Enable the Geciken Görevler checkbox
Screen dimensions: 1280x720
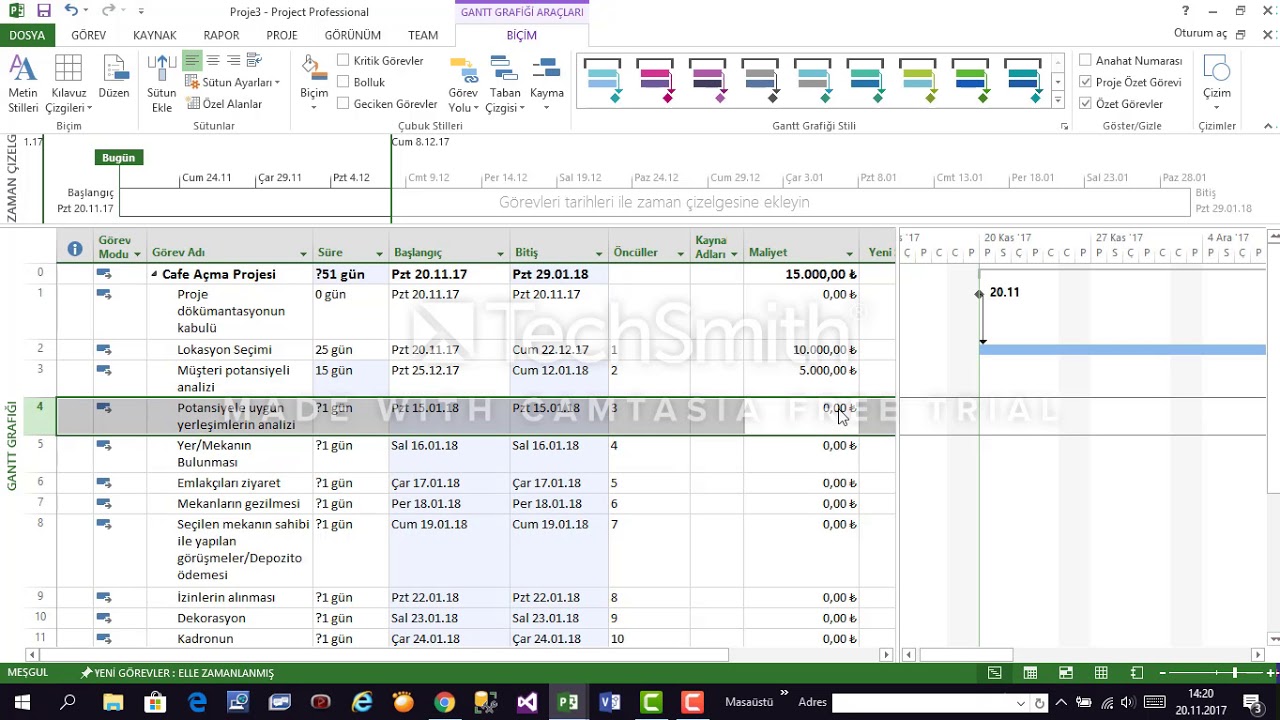(343, 104)
